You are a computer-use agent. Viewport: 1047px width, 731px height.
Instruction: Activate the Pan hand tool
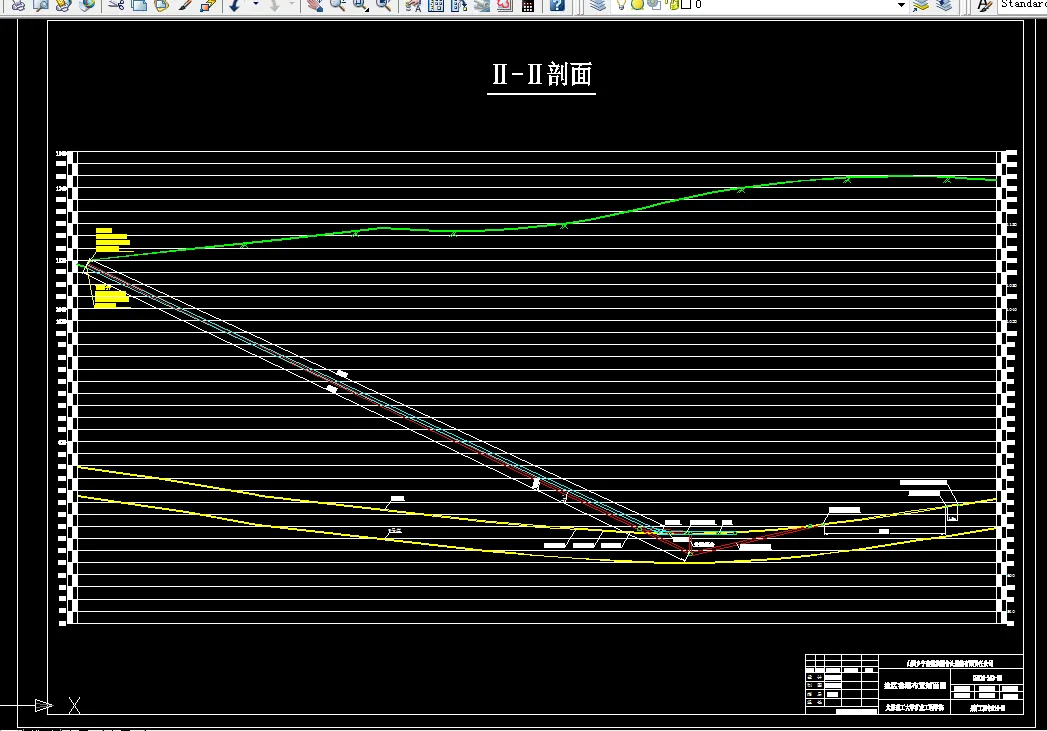pyautogui.click(x=315, y=5)
